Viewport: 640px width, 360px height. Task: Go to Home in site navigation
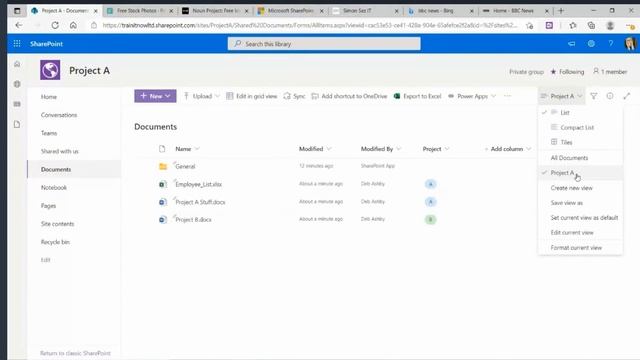(49, 97)
